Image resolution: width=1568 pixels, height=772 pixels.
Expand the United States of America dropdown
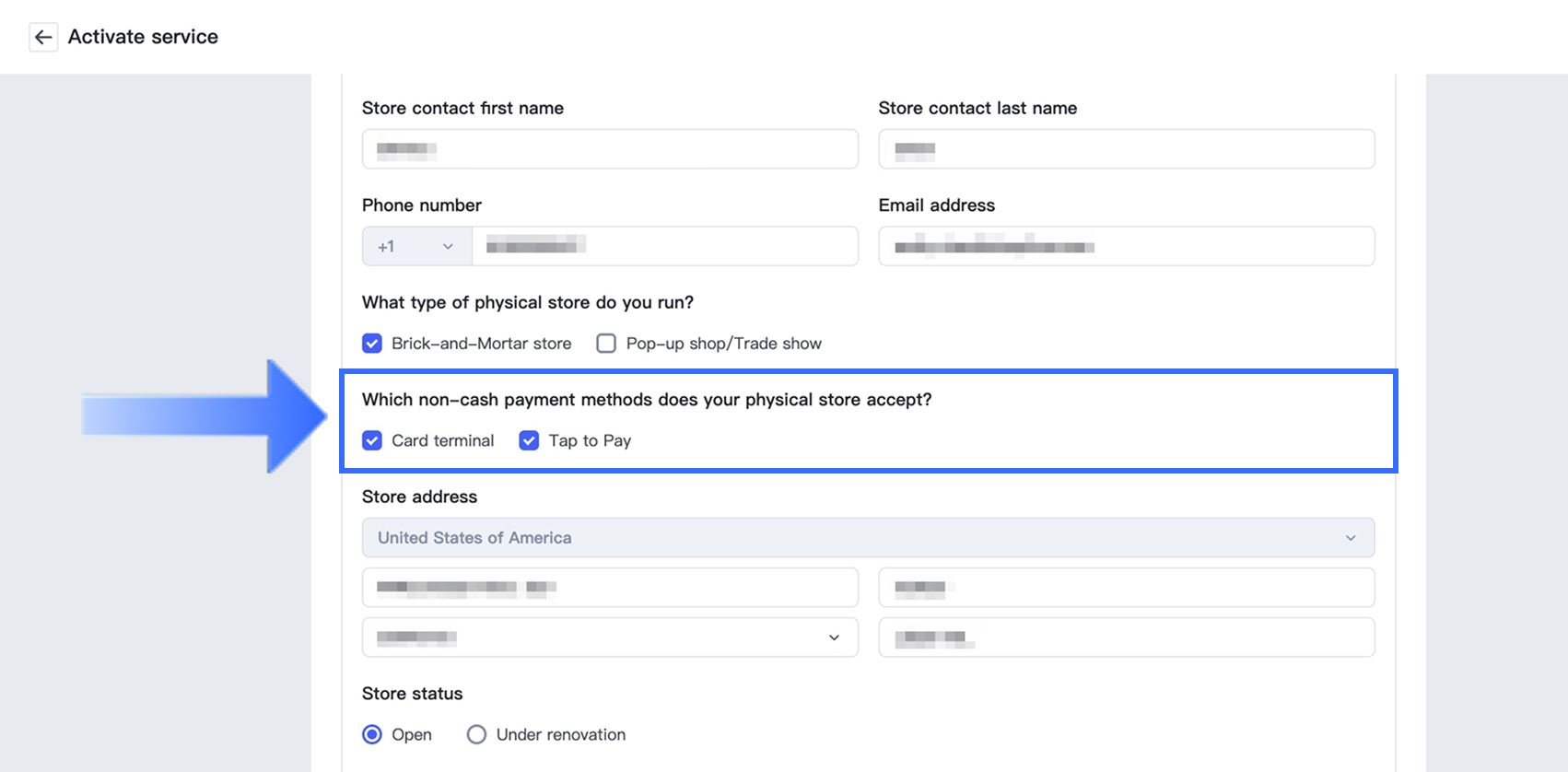867,538
